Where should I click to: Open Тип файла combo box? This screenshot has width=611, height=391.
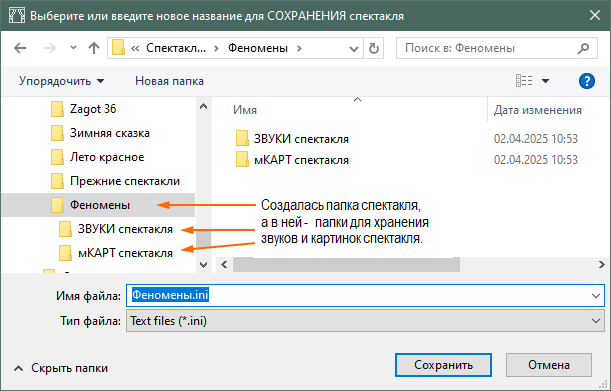tap(365, 321)
